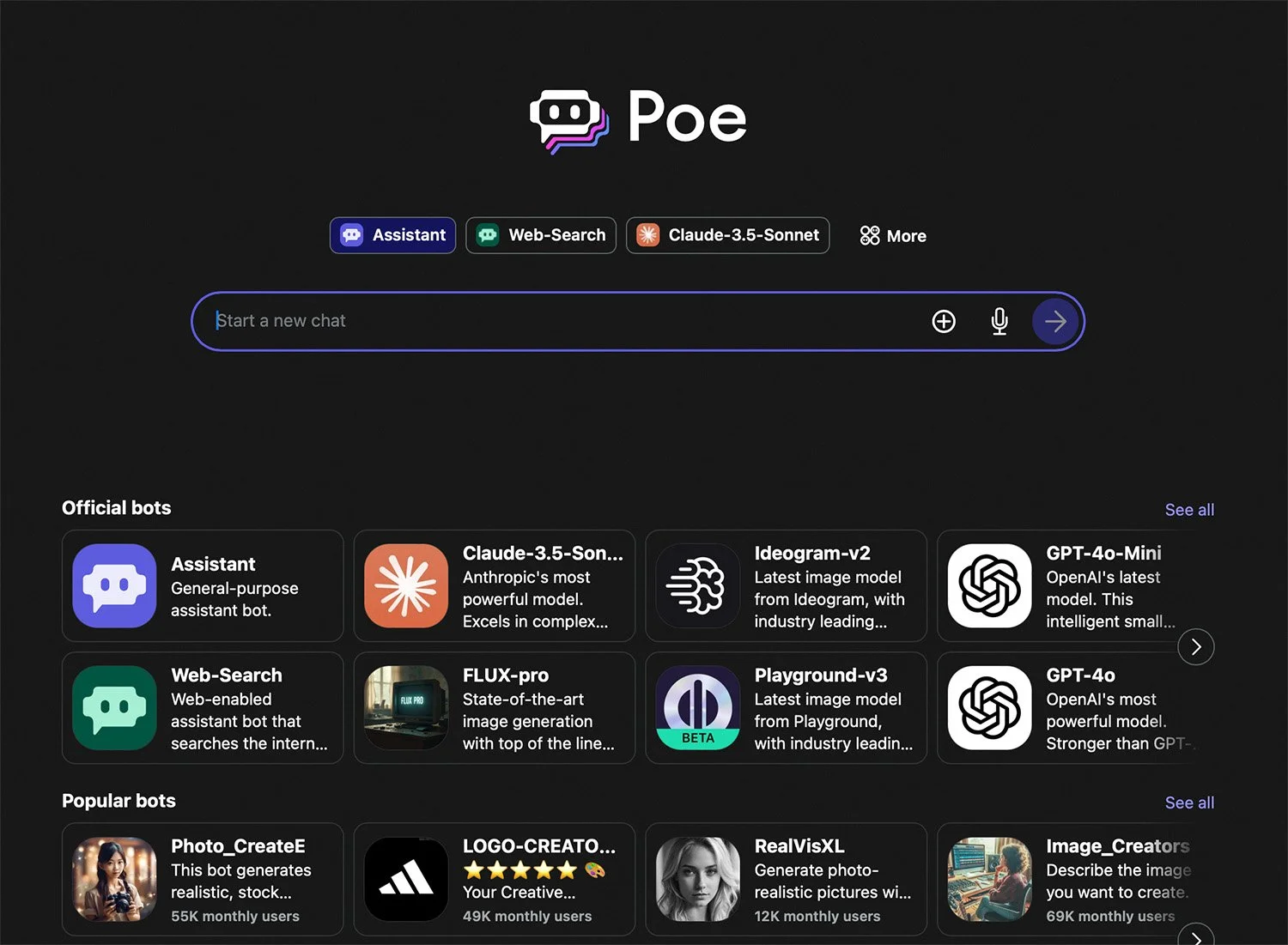Click the 49K monthly users text
Viewport: 1288px width, 945px height.
(527, 917)
